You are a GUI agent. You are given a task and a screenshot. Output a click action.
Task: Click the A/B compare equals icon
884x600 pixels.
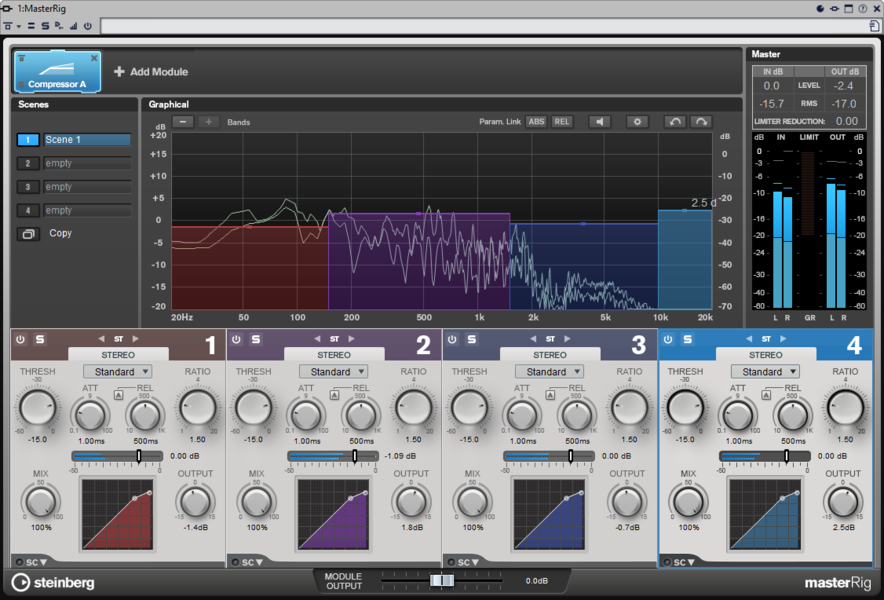point(32,26)
